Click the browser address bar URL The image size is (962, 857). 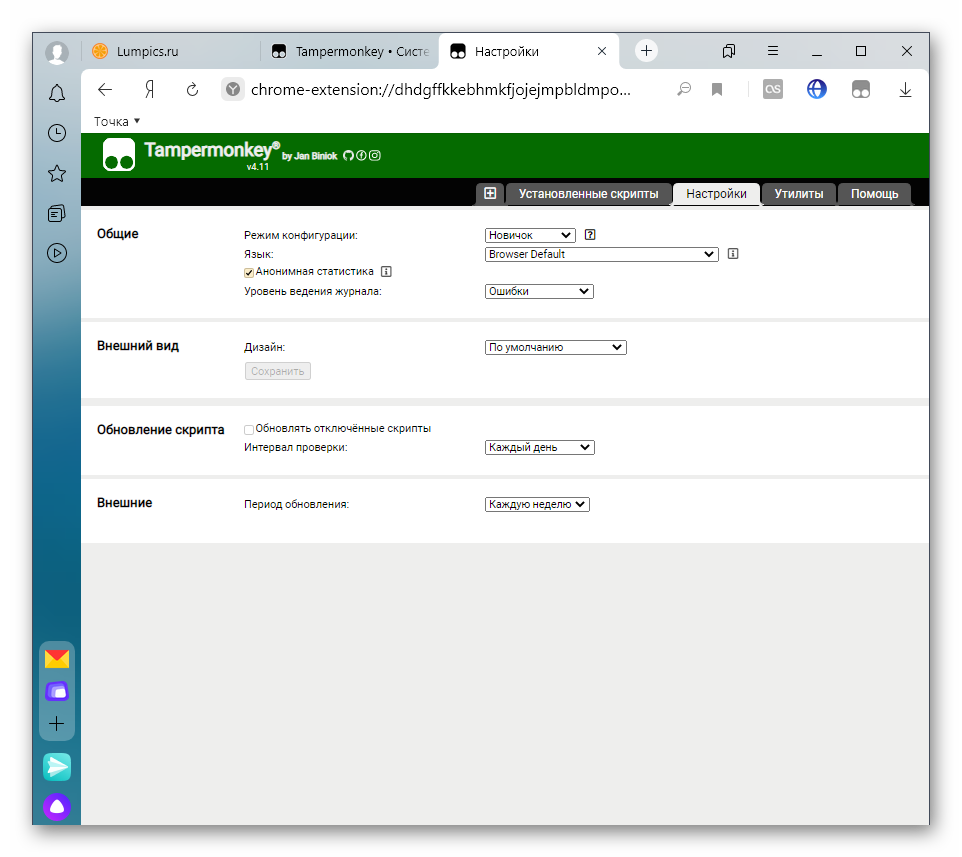[440, 90]
